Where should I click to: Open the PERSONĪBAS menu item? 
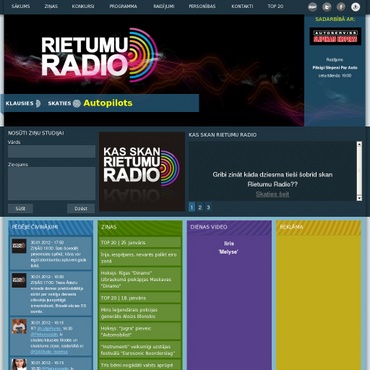(202, 6)
